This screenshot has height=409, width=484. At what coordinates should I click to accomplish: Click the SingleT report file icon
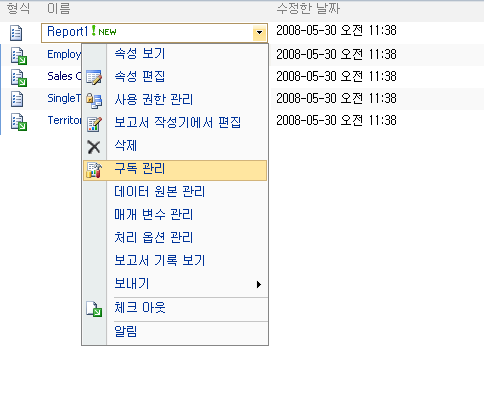(17, 99)
